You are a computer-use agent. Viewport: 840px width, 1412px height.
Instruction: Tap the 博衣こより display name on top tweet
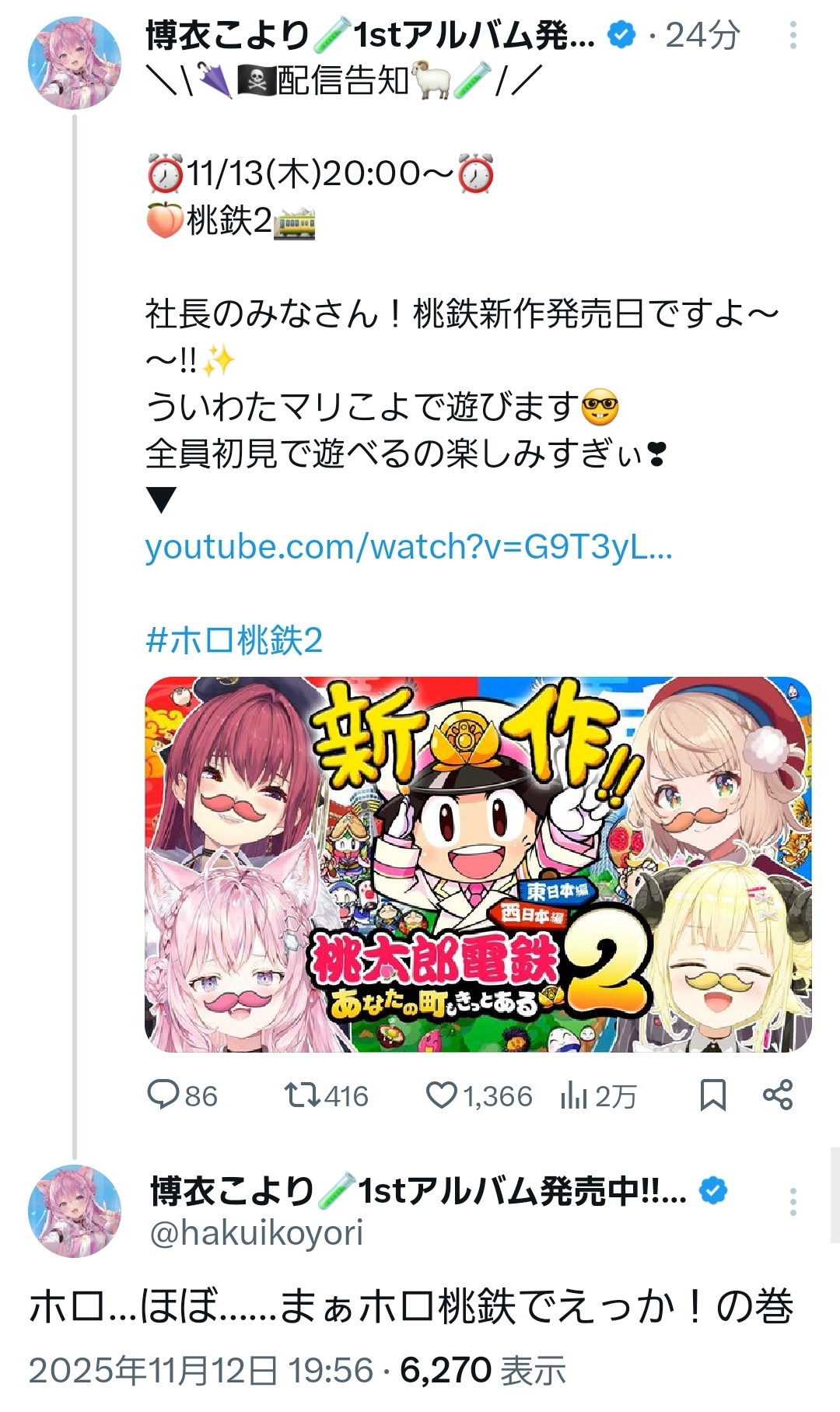pyautogui.click(x=229, y=36)
